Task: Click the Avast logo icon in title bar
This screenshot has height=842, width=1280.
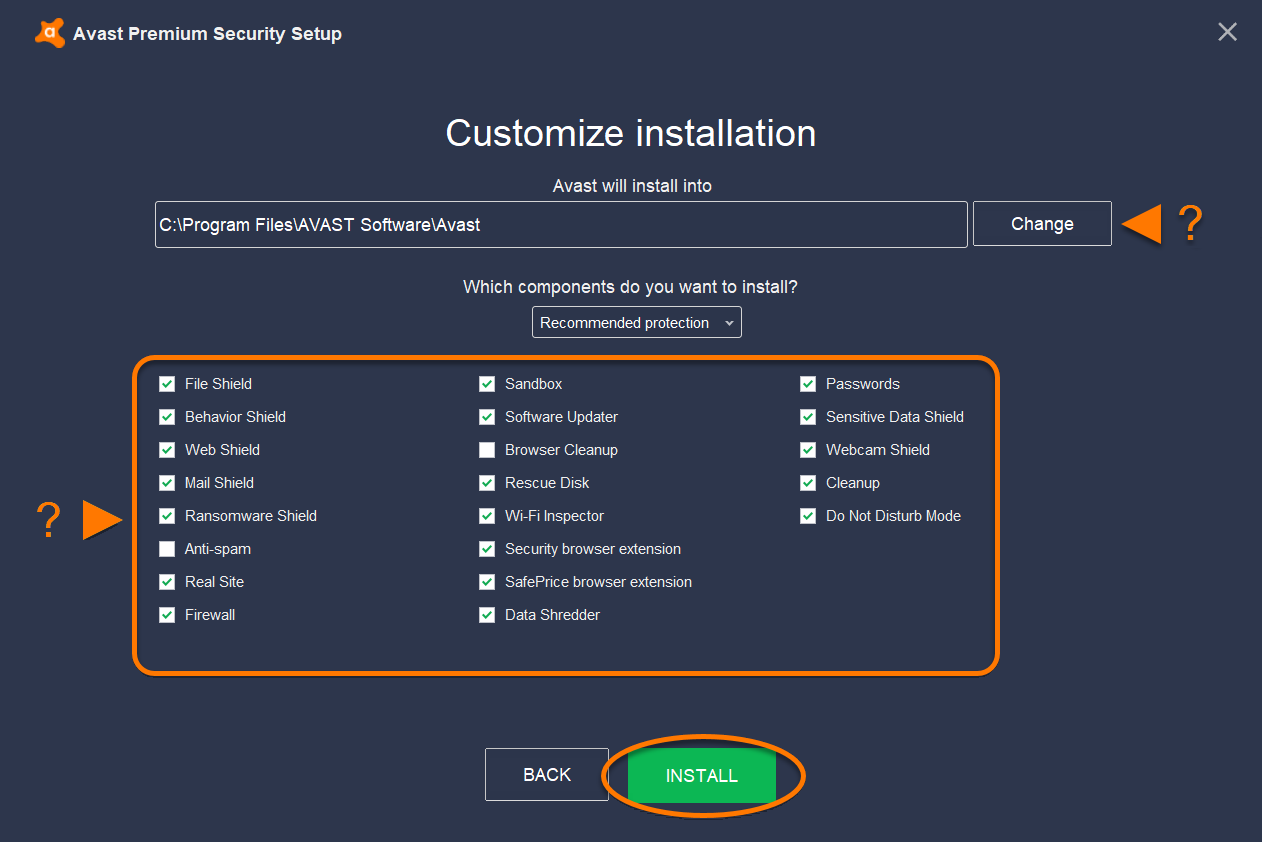Action: click(x=50, y=33)
